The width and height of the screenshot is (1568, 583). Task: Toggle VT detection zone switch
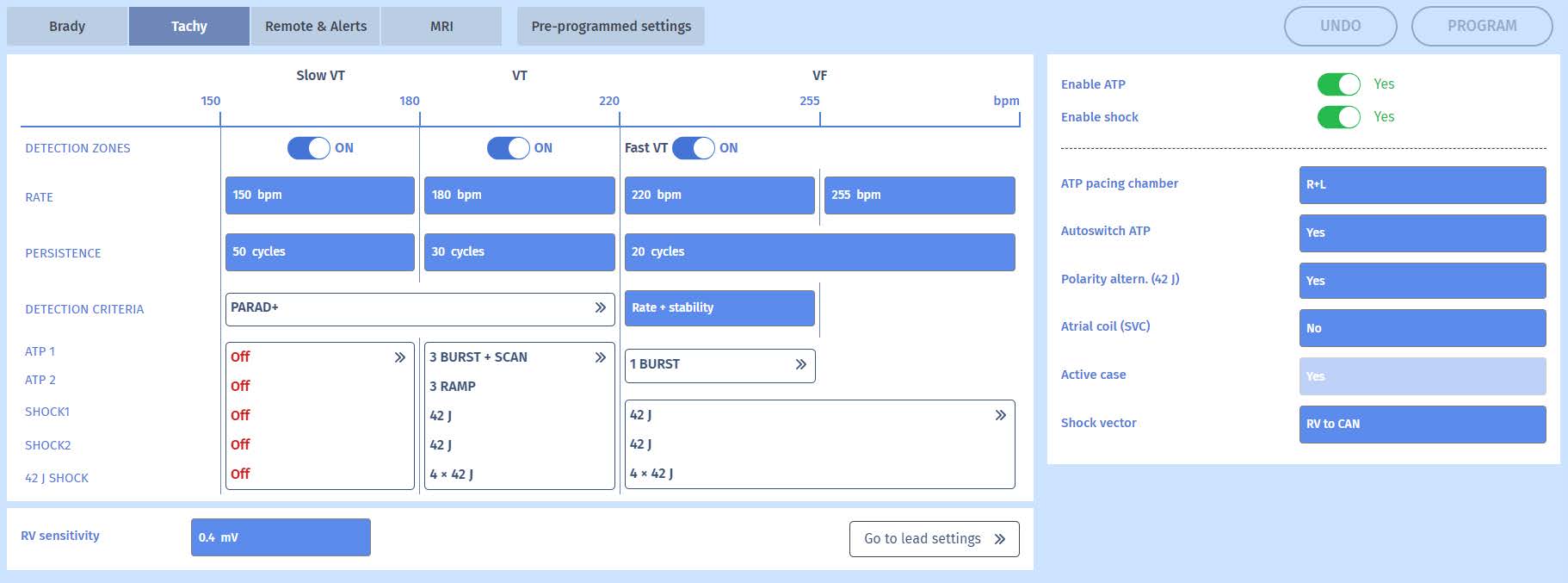point(508,148)
